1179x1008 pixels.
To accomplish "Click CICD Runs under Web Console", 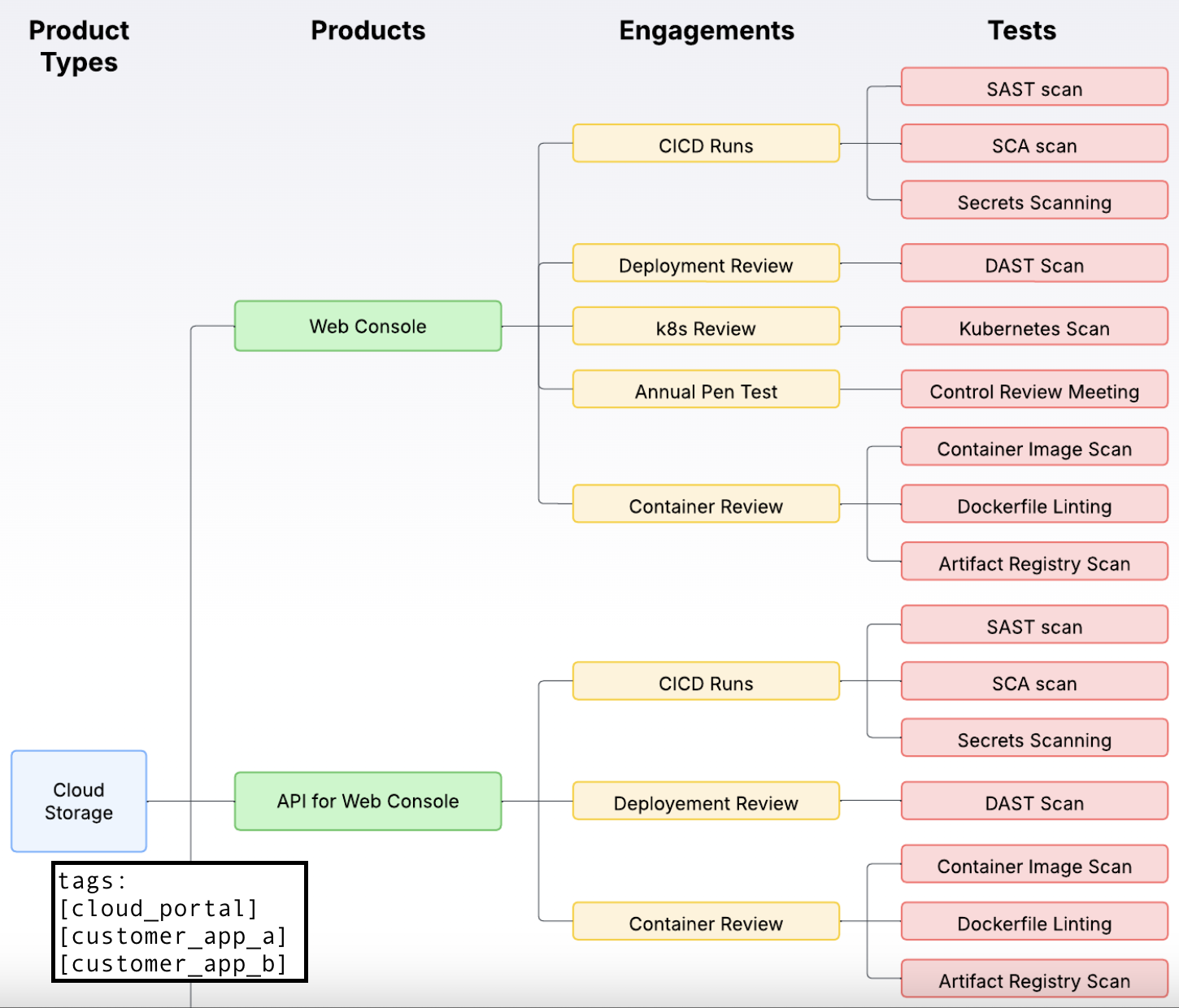I will [706, 145].
